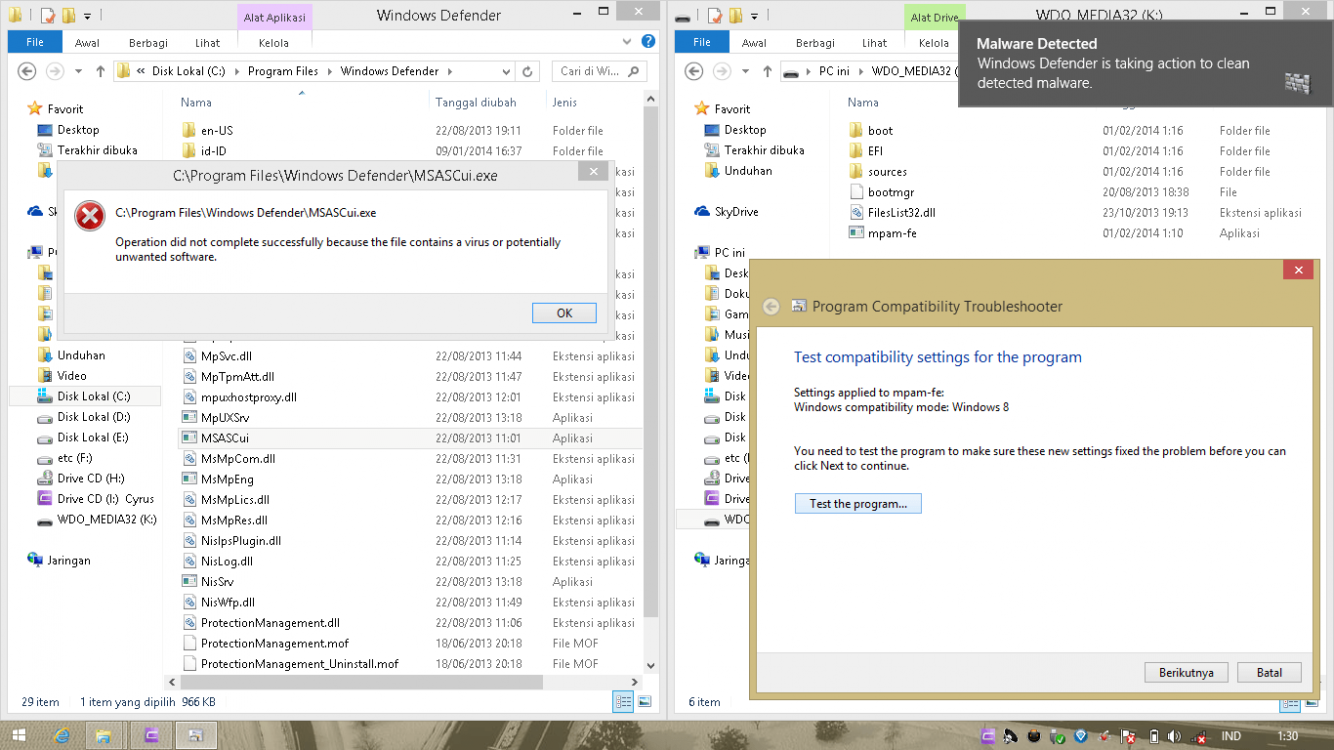The height and width of the screenshot is (750, 1334).
Task: Select SkyDrive in WDO_MEDIA32 window sidebar
Action: [736, 211]
